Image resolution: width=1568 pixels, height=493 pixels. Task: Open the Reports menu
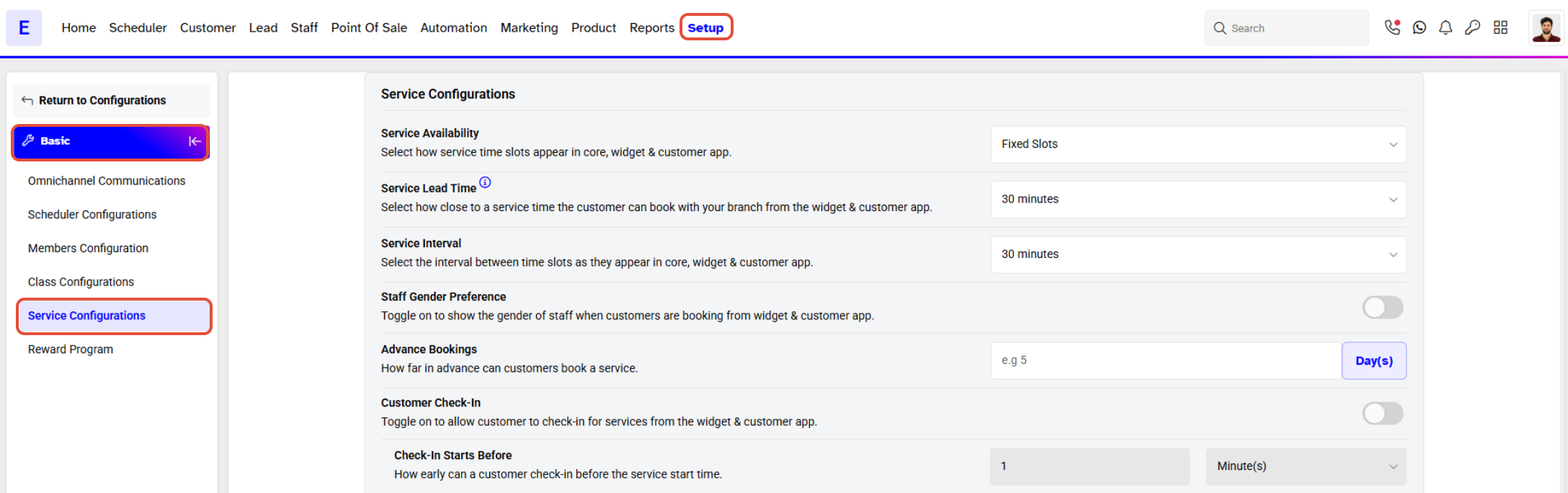(x=651, y=27)
